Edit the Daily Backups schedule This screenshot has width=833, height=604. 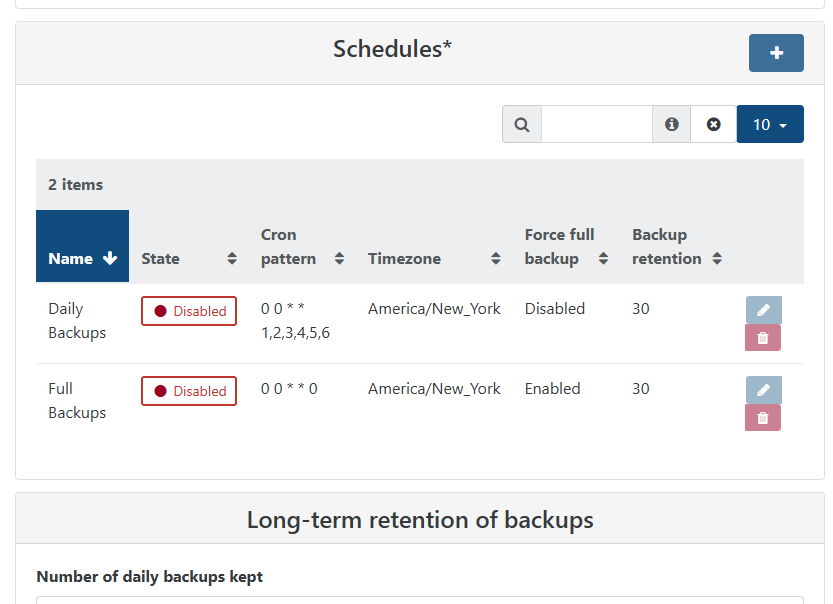763,310
